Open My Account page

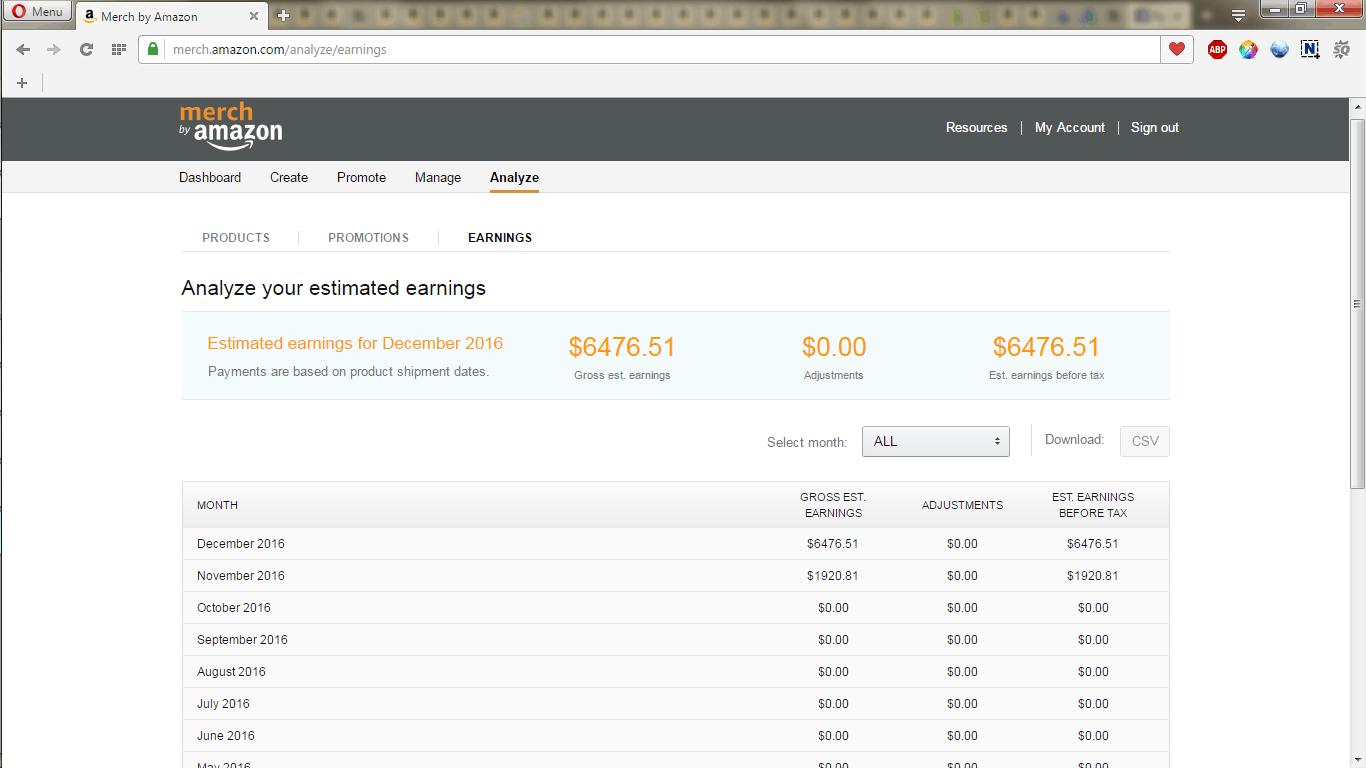[x=1069, y=127]
